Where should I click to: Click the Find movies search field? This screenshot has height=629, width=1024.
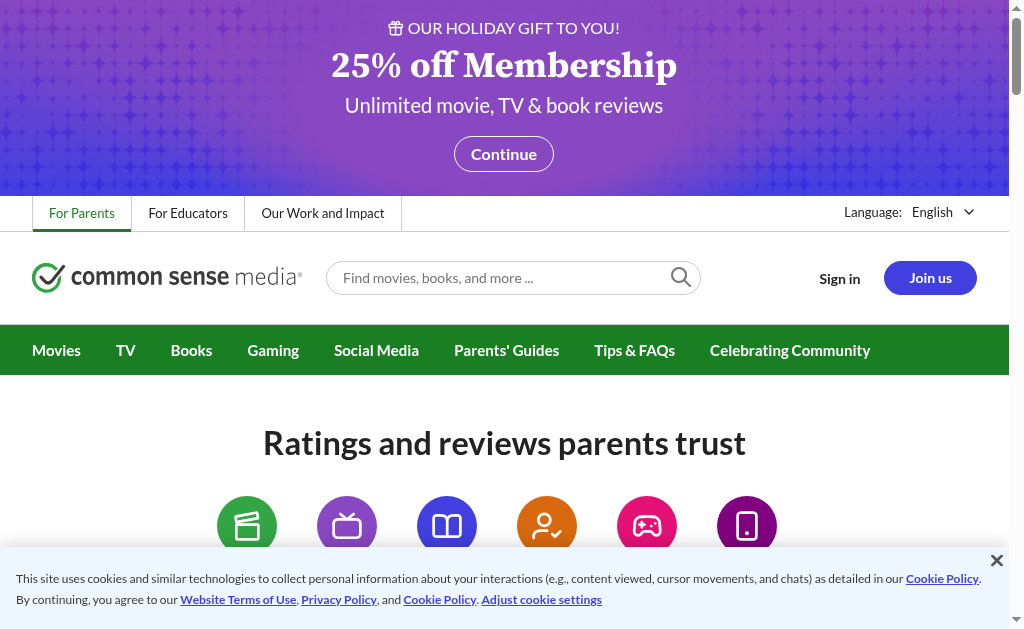pos(500,278)
